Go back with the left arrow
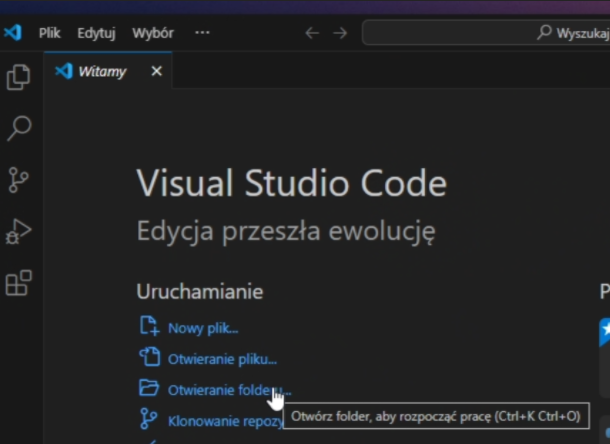This screenshot has width=610, height=444. [312, 33]
